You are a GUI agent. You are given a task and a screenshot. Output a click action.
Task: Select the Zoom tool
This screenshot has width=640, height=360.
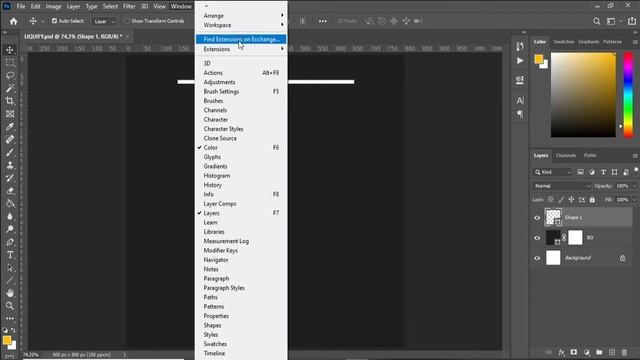[10, 305]
